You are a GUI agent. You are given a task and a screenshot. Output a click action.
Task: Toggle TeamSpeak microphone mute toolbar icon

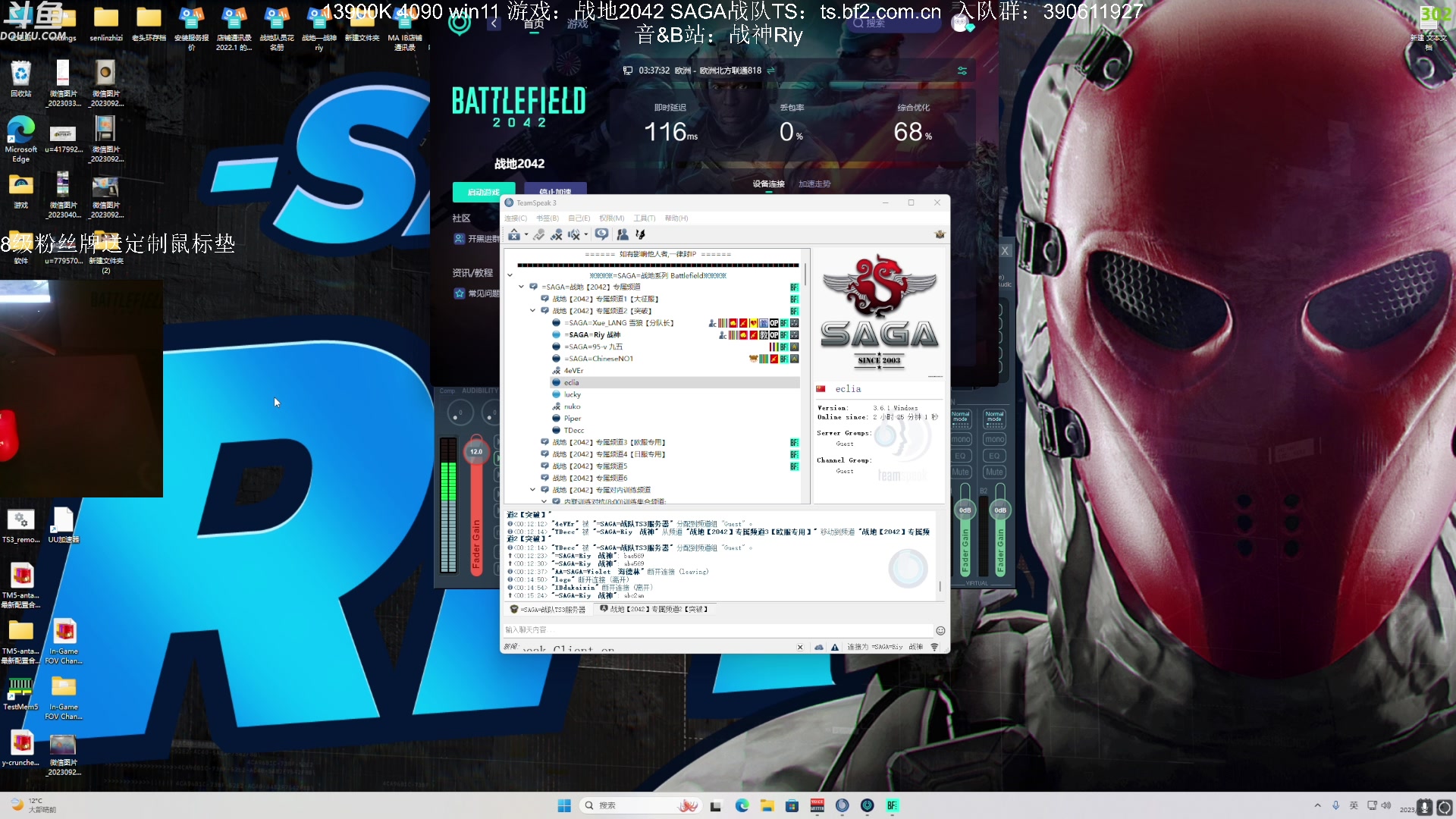pyautogui.click(x=557, y=235)
